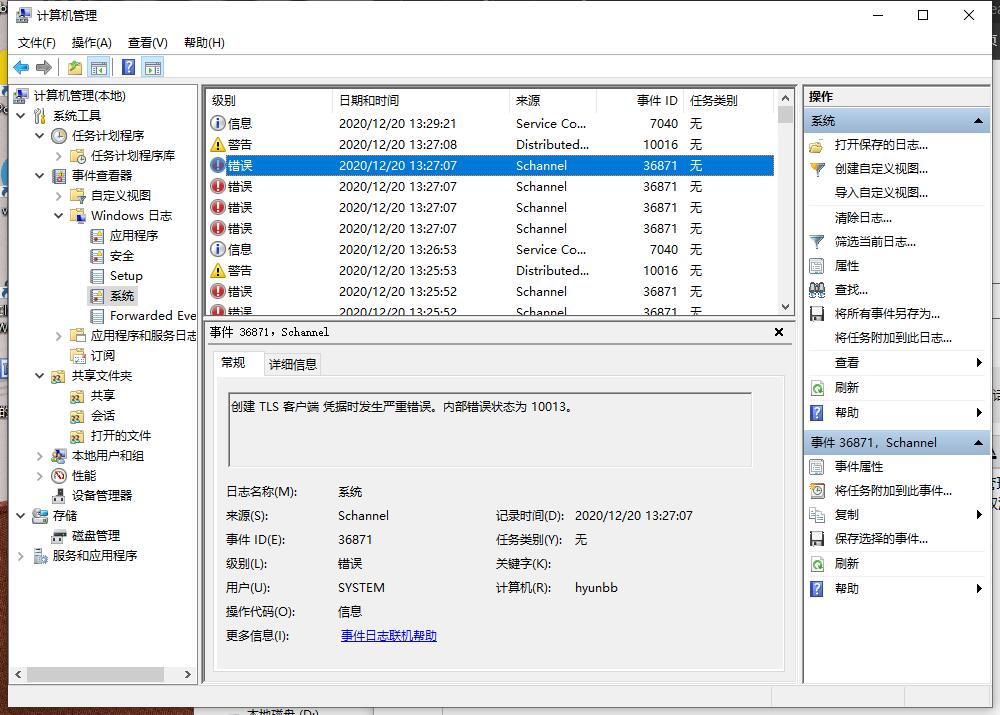Click the 创建自定义视图 funnel icon
Image resolution: width=1000 pixels, height=715 pixels.
pos(816,169)
